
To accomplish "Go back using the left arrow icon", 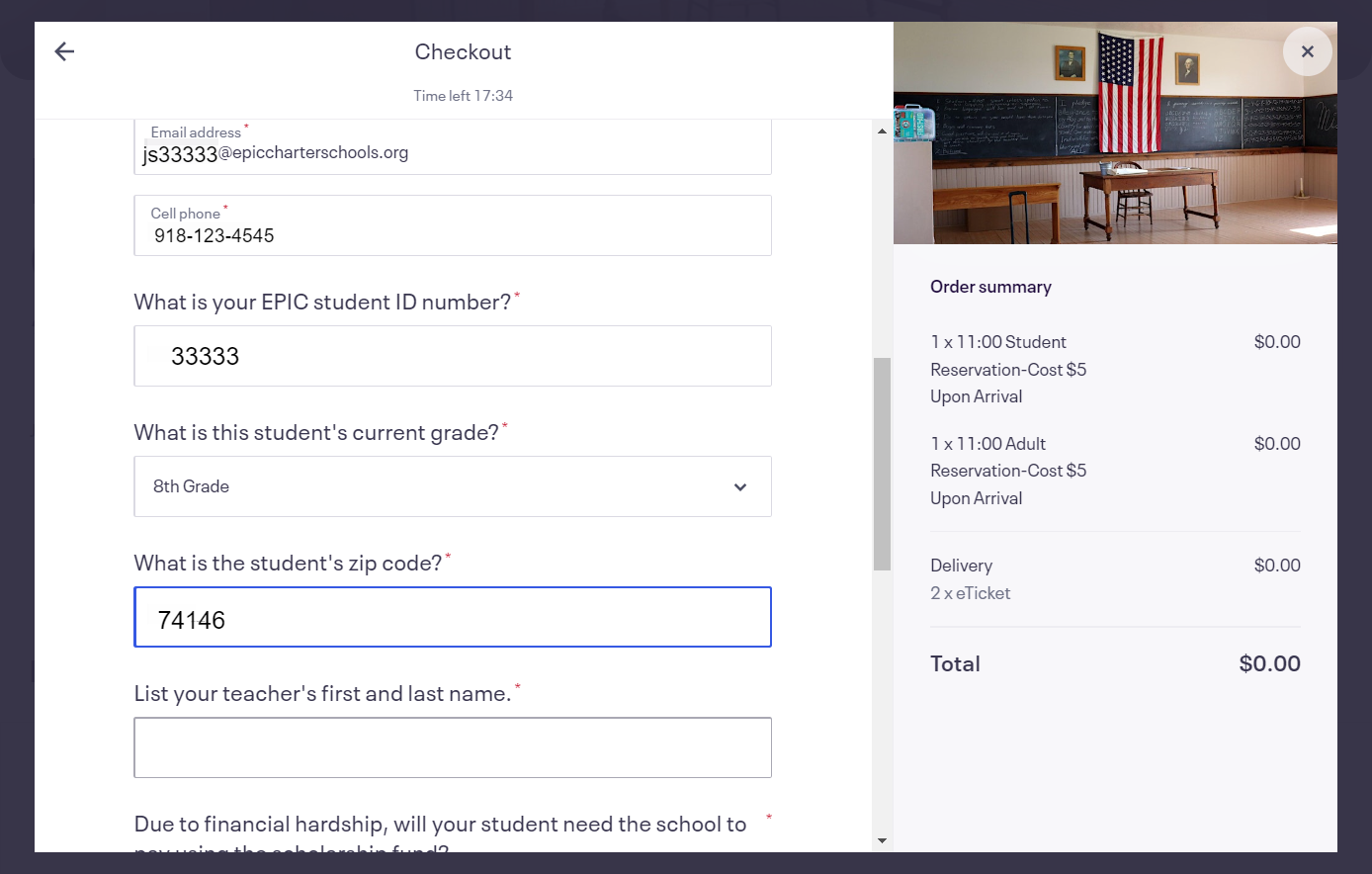I will click(x=64, y=51).
